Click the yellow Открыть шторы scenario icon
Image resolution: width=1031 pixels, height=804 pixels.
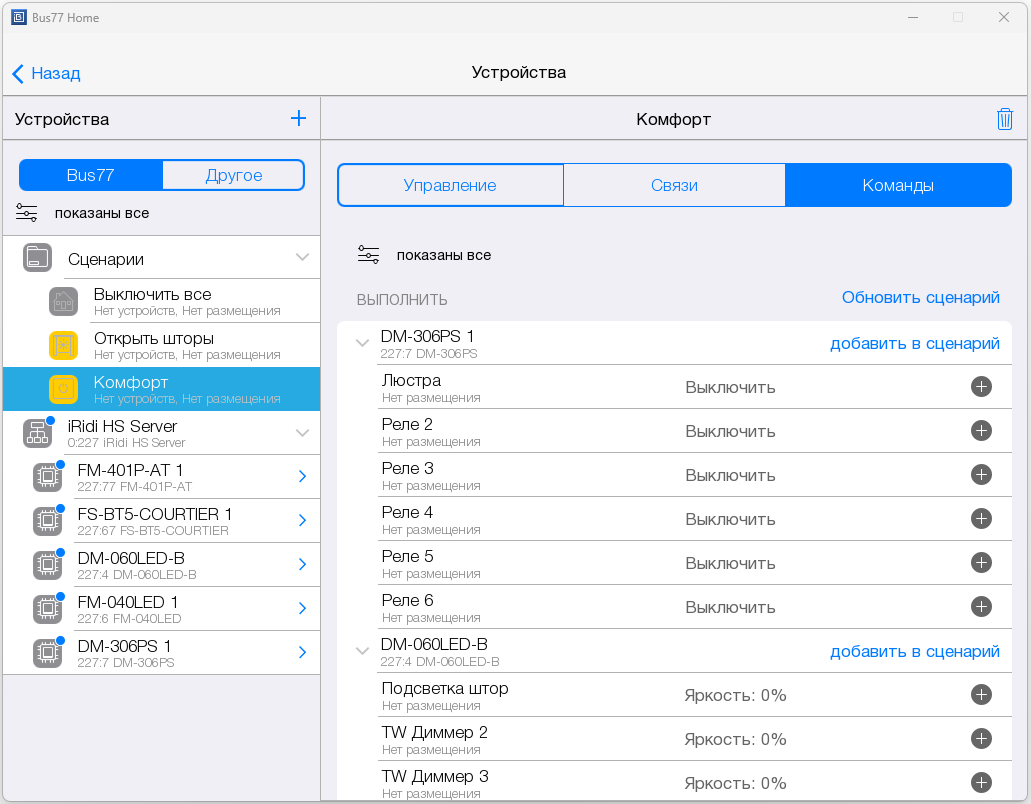pos(63,345)
